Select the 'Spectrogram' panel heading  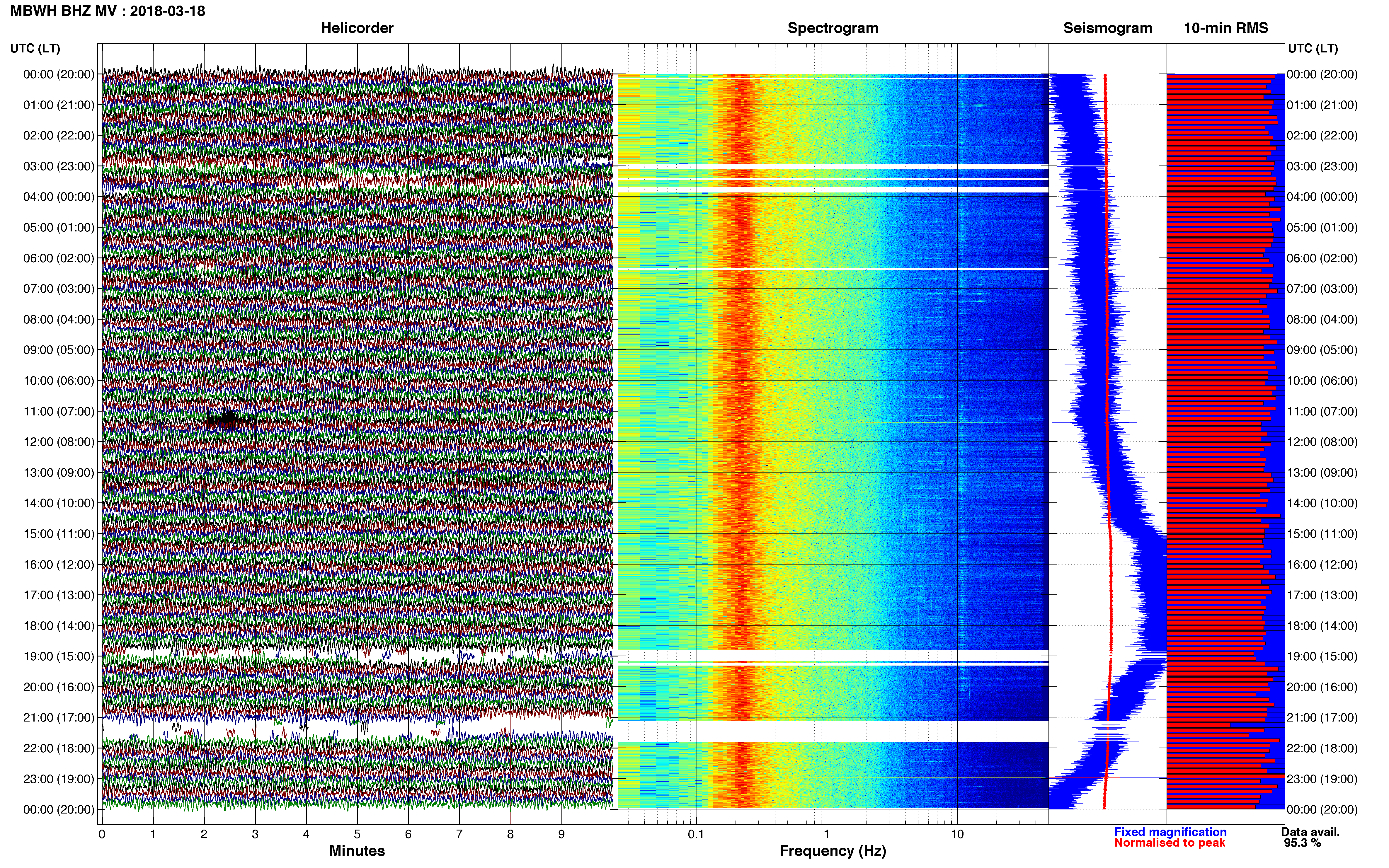click(833, 28)
